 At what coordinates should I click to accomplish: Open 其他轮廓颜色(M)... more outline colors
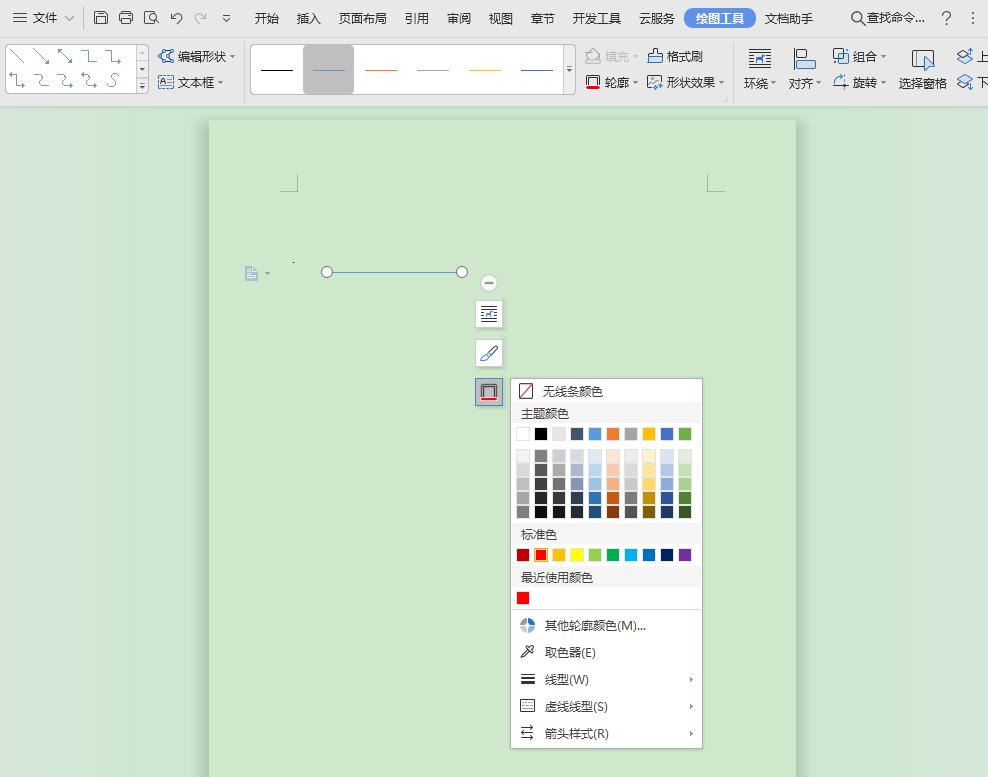click(x=594, y=625)
